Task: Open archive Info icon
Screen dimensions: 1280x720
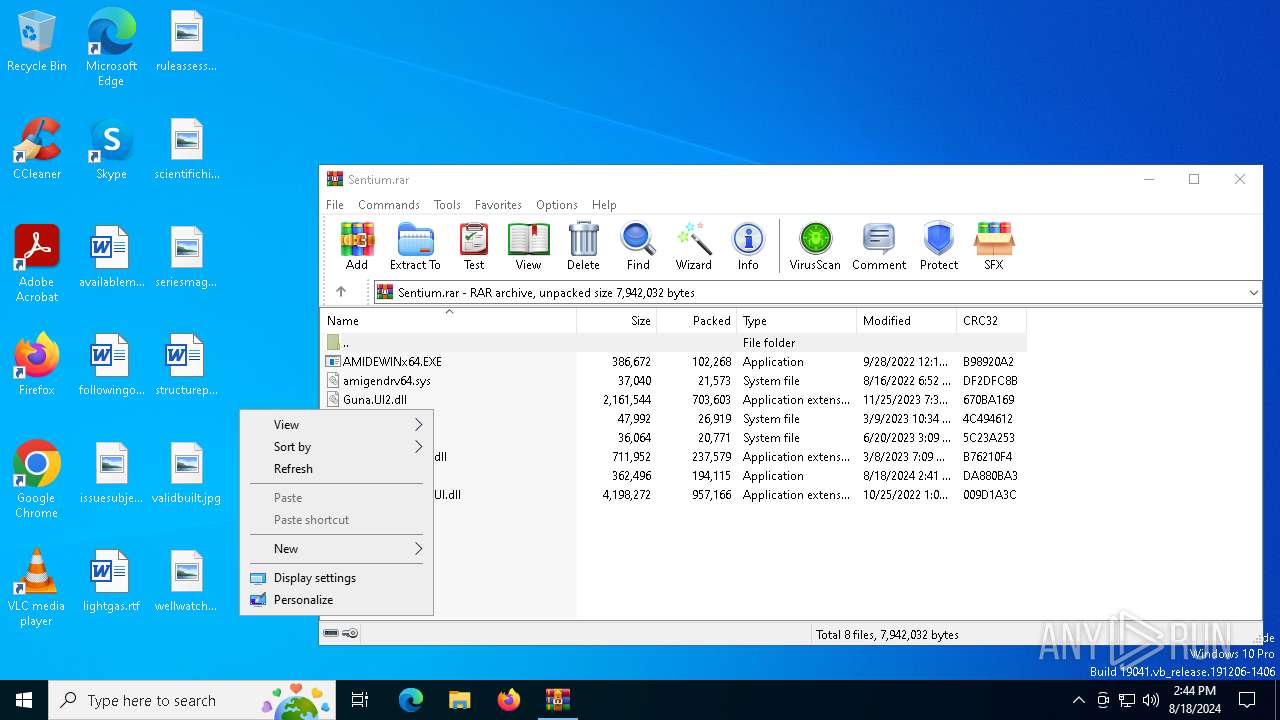Action: (748, 246)
